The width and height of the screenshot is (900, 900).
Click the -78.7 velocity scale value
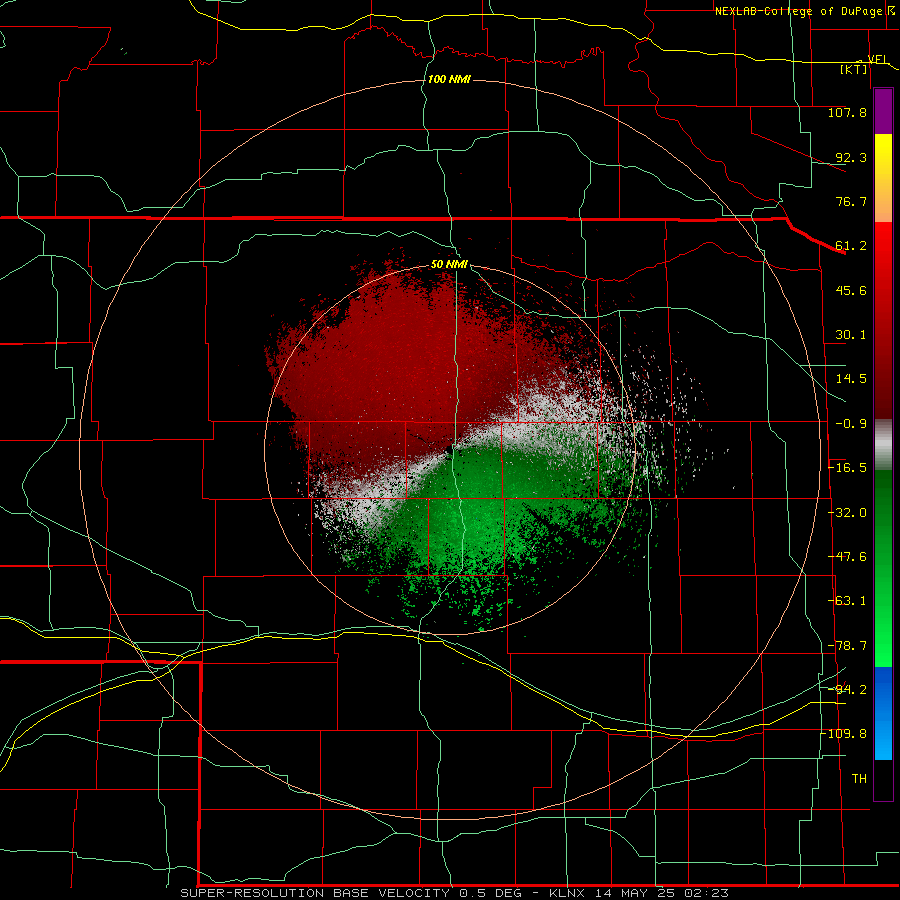(x=847, y=646)
